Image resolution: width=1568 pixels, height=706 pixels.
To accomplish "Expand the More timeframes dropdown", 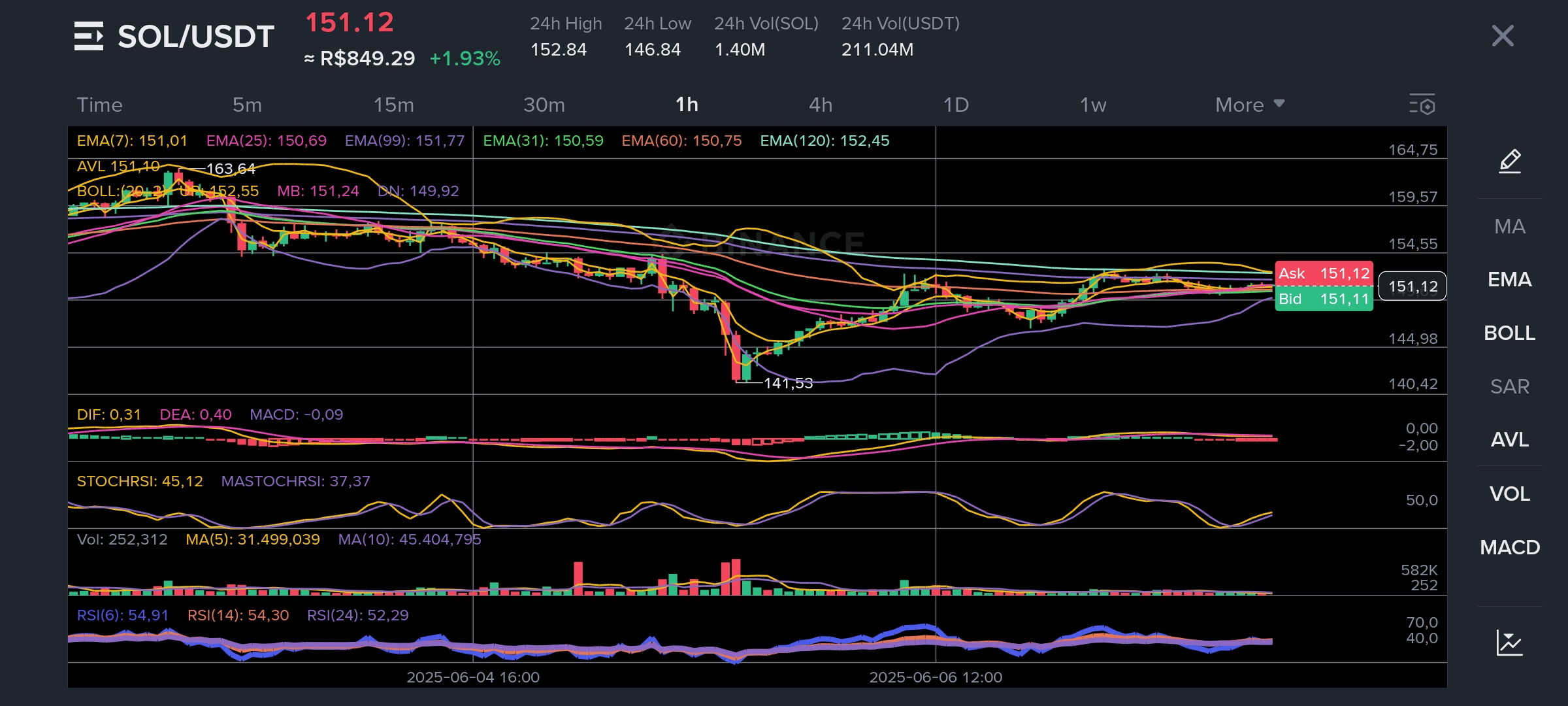I will (x=1249, y=105).
